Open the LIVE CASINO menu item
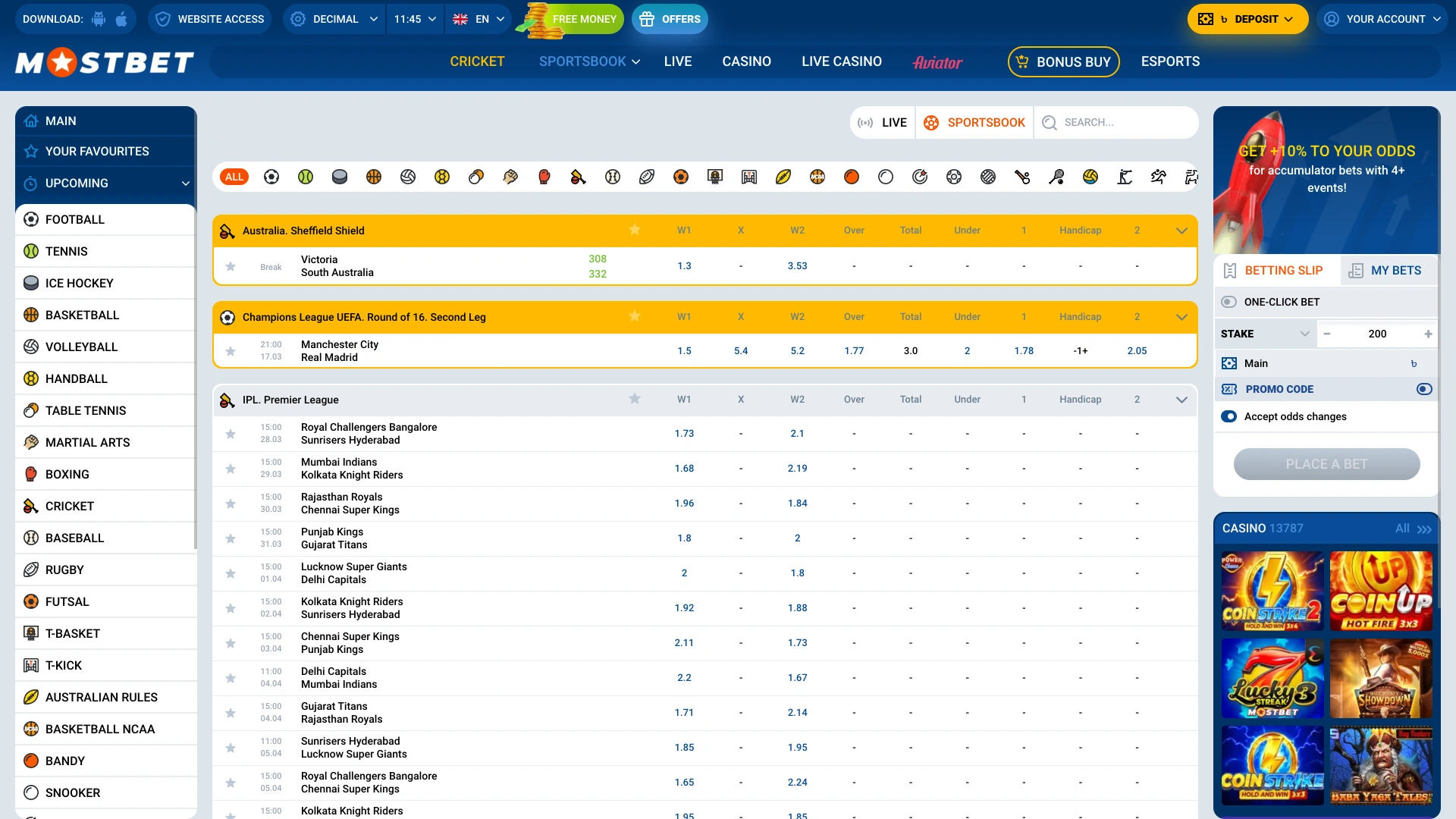Screen dimensions: 1456x819 [x=842, y=61]
